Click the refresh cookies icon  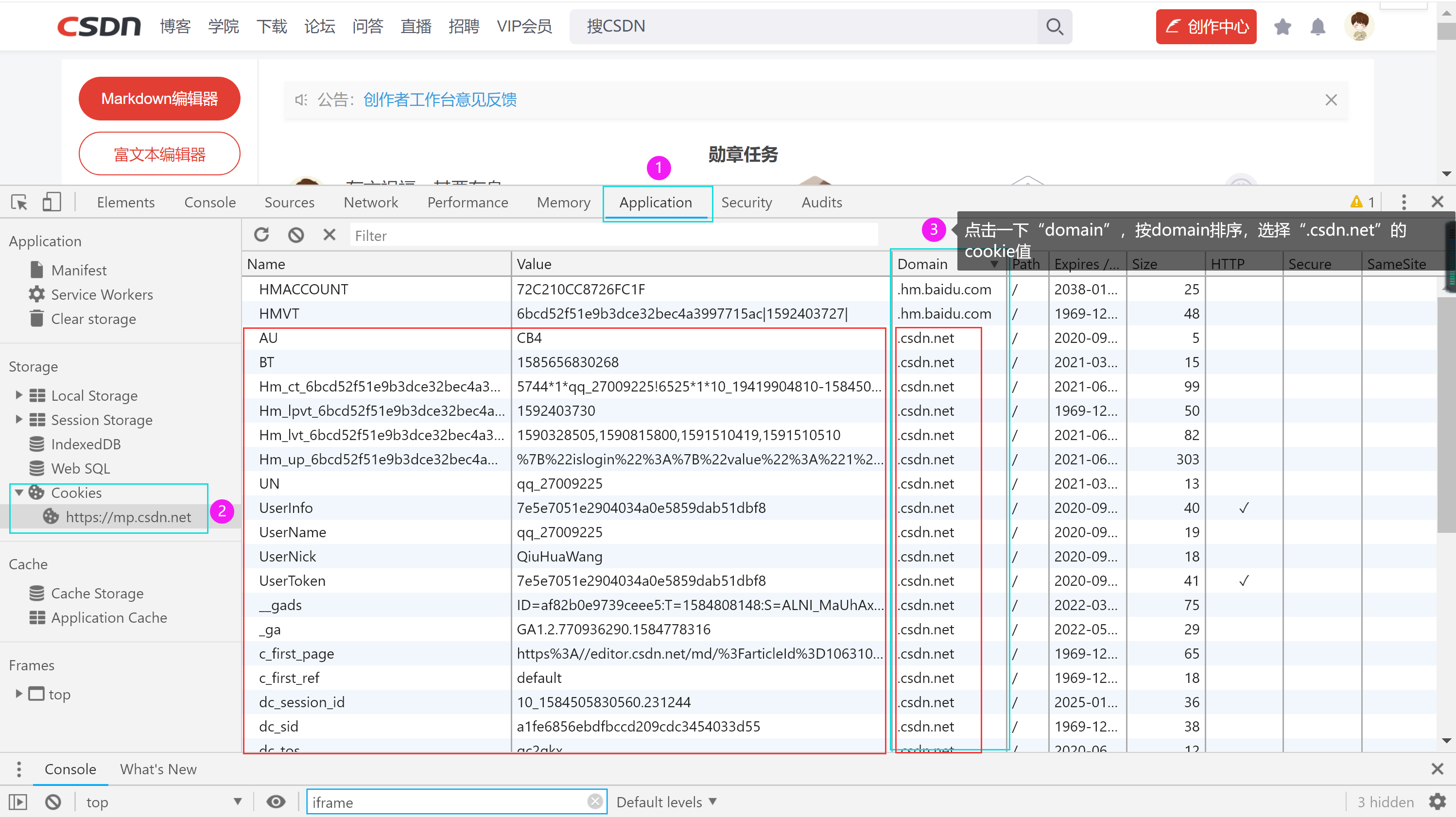pos(261,235)
